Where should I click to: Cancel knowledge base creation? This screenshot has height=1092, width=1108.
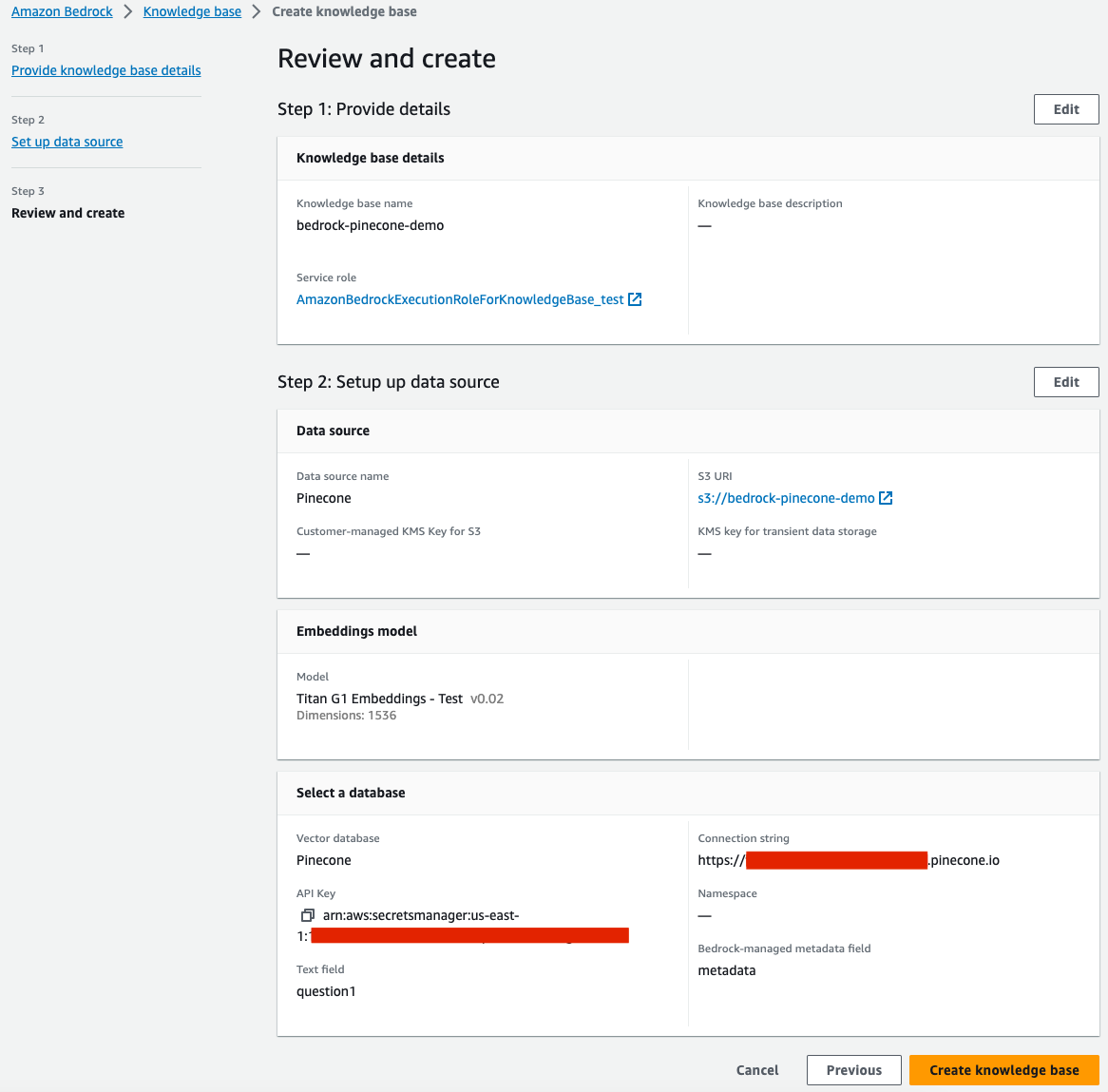(756, 1070)
